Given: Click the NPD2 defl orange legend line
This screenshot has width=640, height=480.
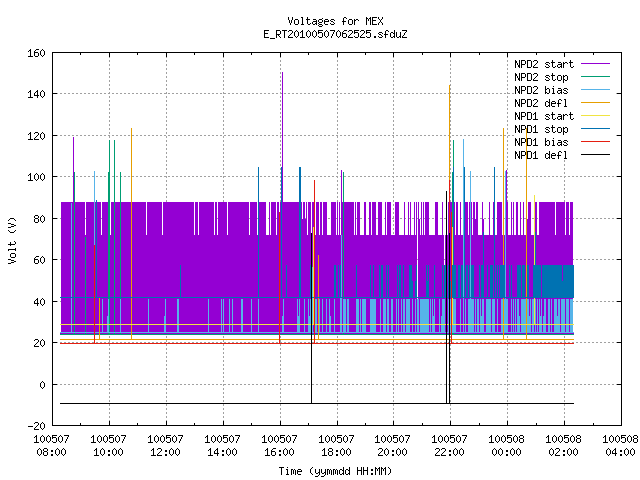Looking at the screenshot, I should pyautogui.click(x=595, y=103).
